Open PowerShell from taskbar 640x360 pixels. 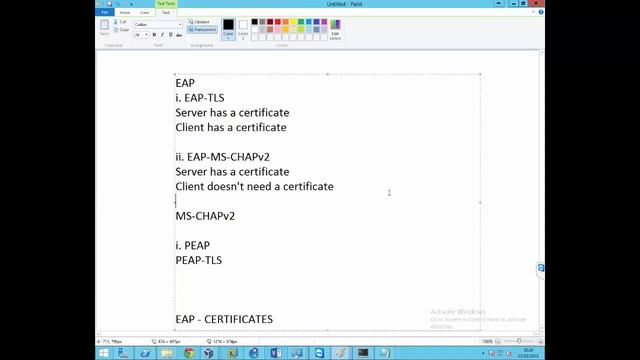145,353
